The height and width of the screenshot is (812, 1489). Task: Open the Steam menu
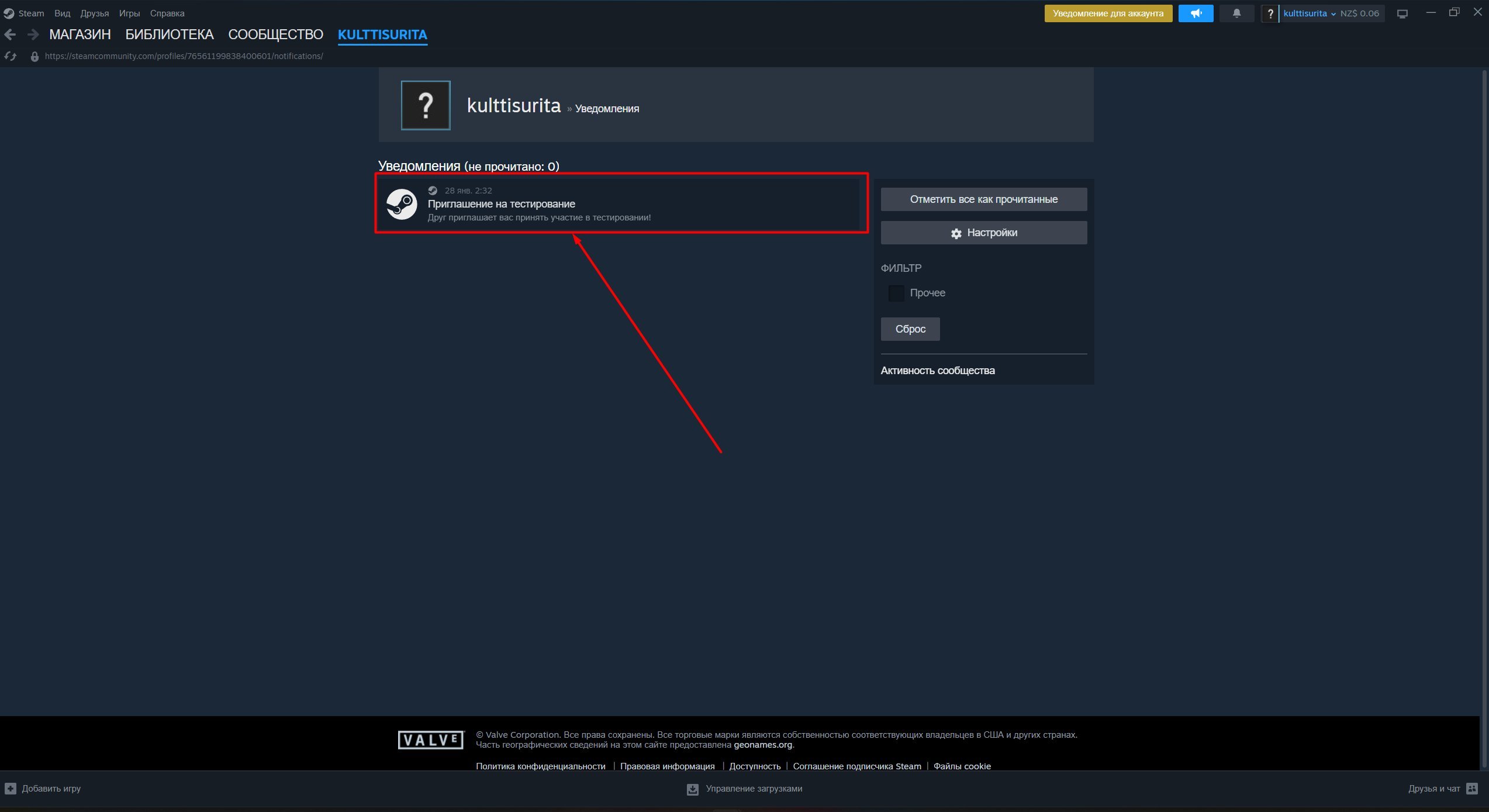[x=31, y=13]
